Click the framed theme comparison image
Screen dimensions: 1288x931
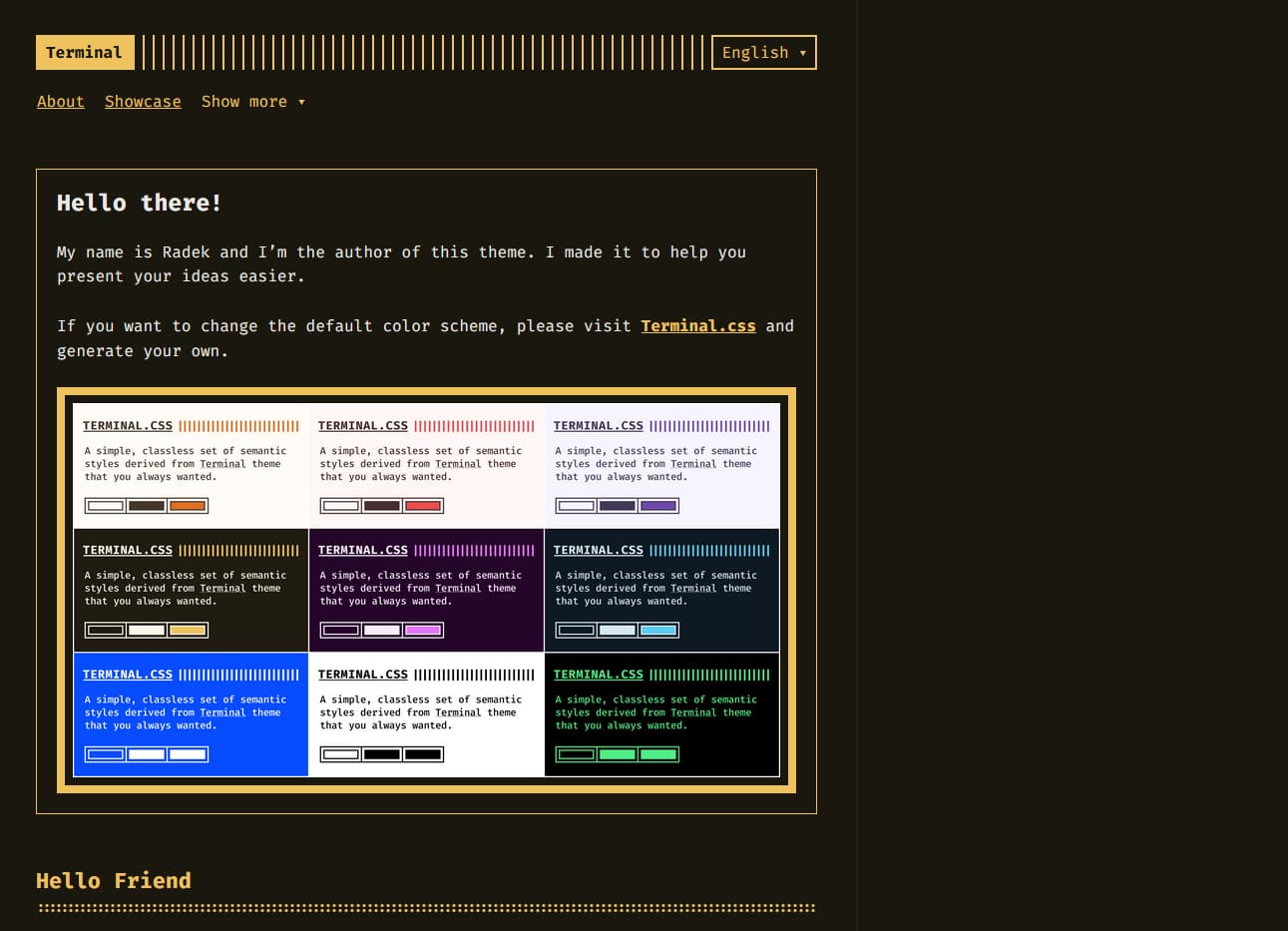(x=426, y=589)
